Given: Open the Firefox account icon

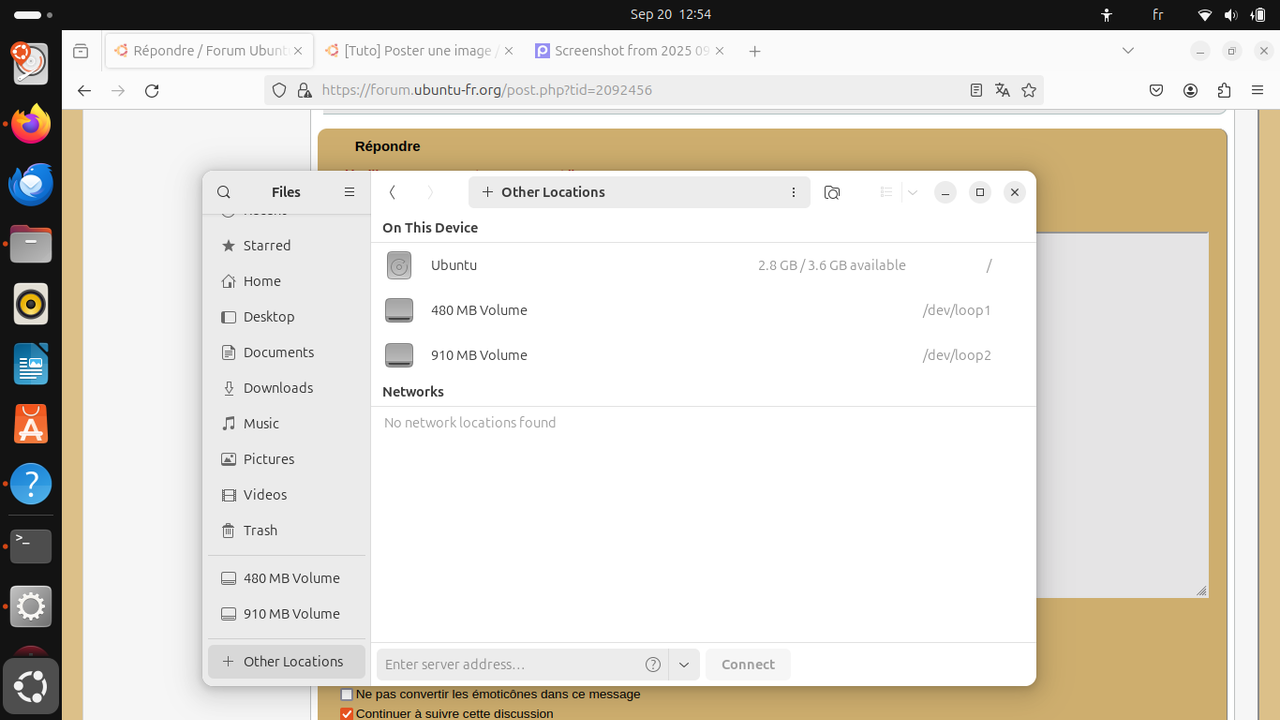Looking at the screenshot, I should 1190,90.
